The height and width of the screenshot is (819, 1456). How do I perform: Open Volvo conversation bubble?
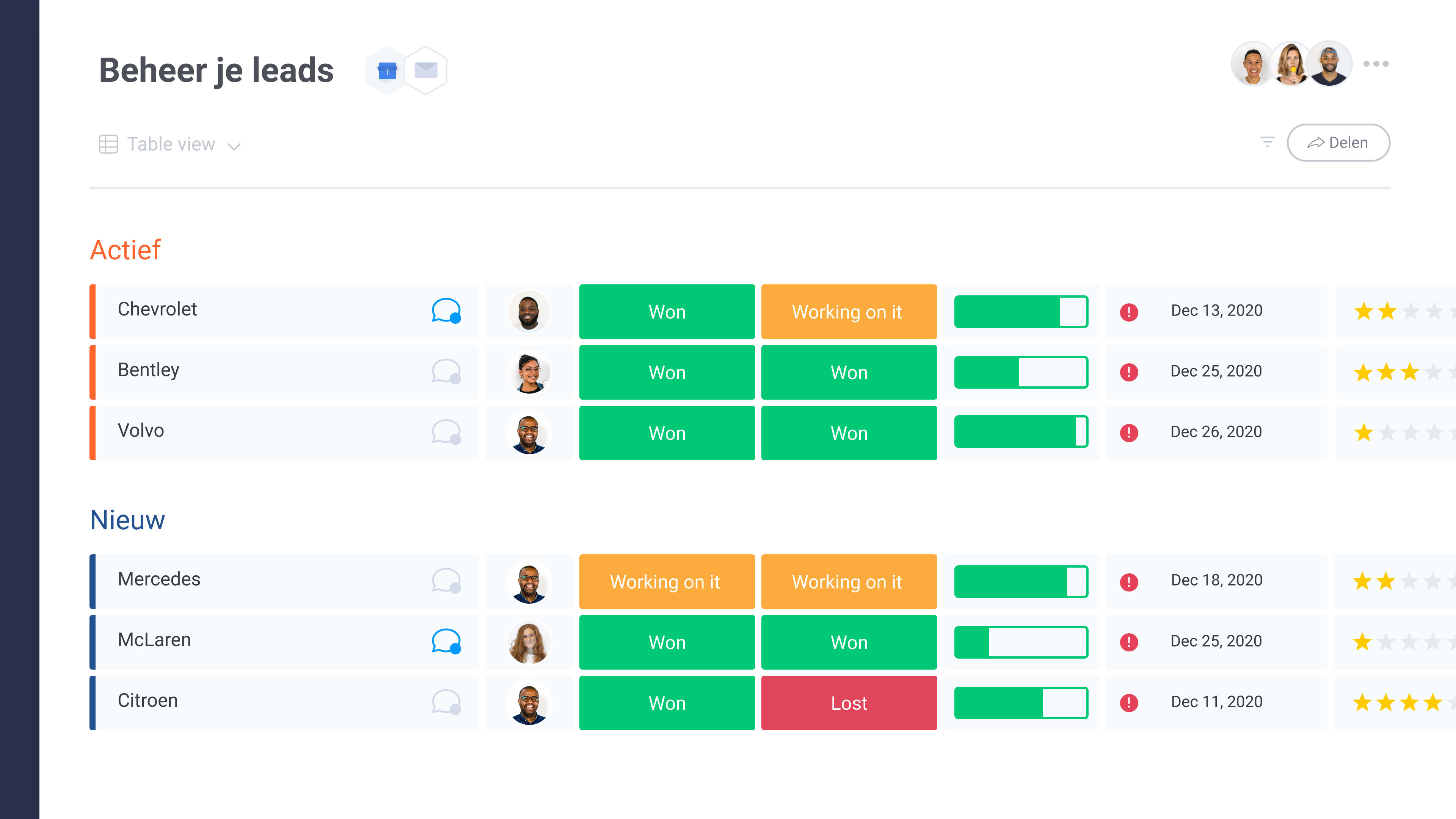click(x=447, y=432)
